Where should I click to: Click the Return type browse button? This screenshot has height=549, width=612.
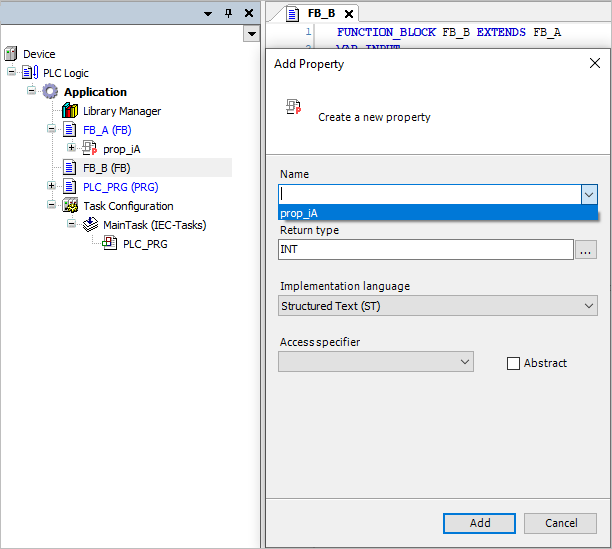[x=586, y=250]
